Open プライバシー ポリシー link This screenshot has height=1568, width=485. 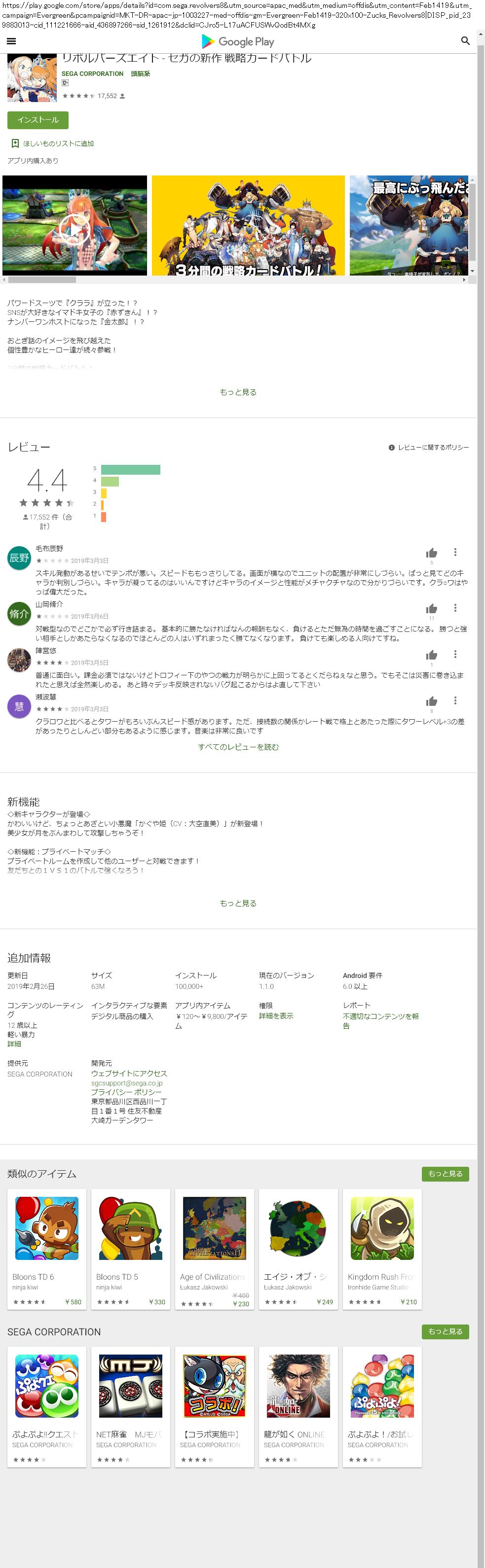tap(127, 1092)
